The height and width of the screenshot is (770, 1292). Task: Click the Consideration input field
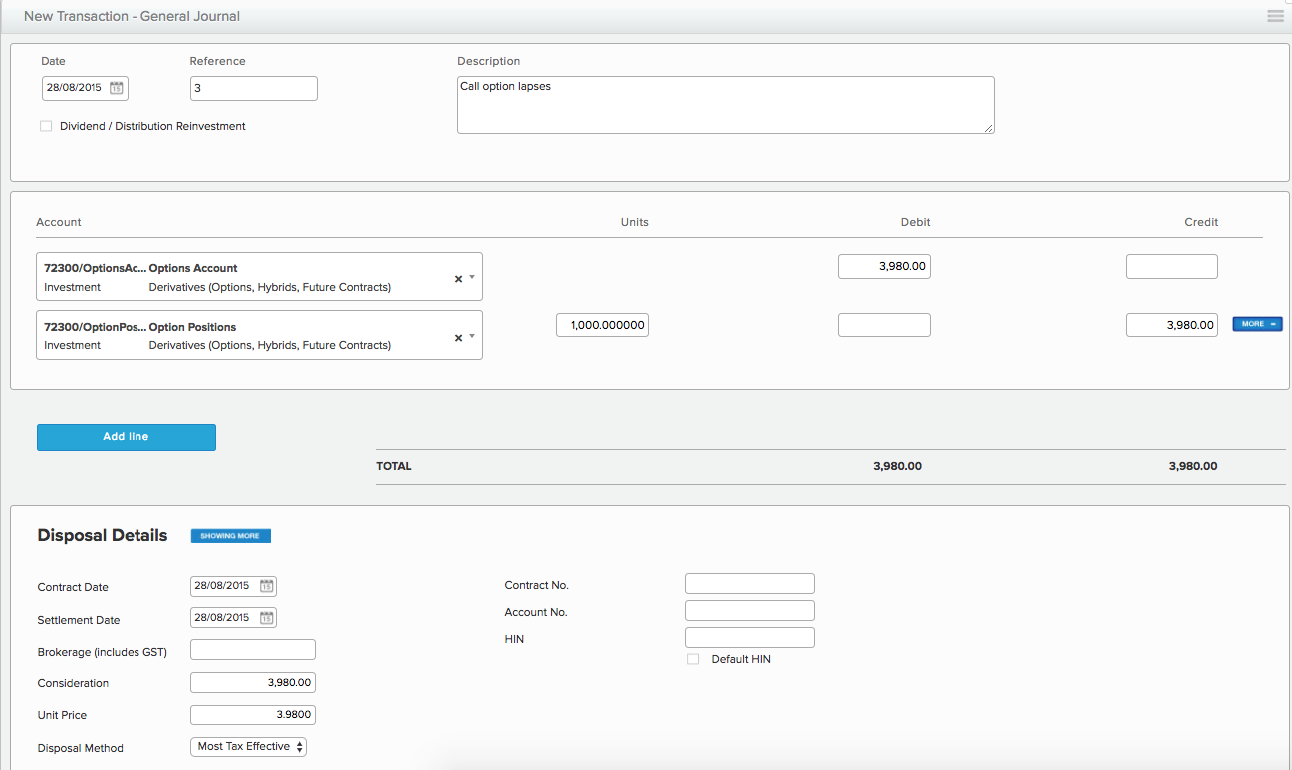click(x=253, y=683)
